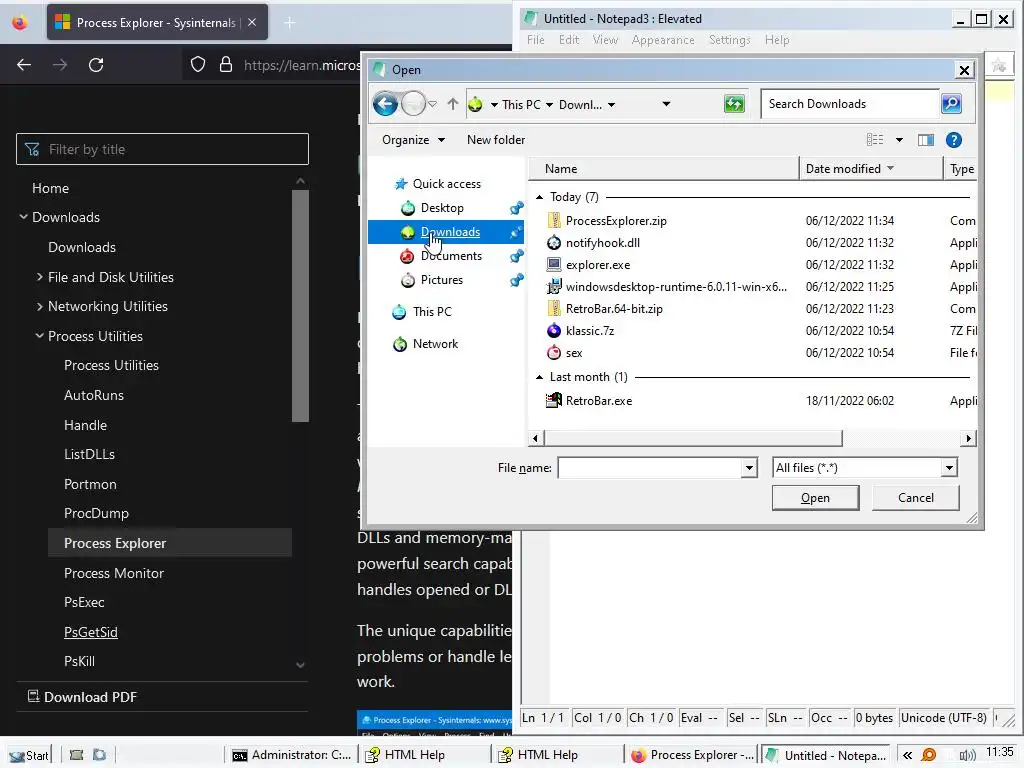Click Filter by title box
The image size is (1024, 768).
coord(163,149)
